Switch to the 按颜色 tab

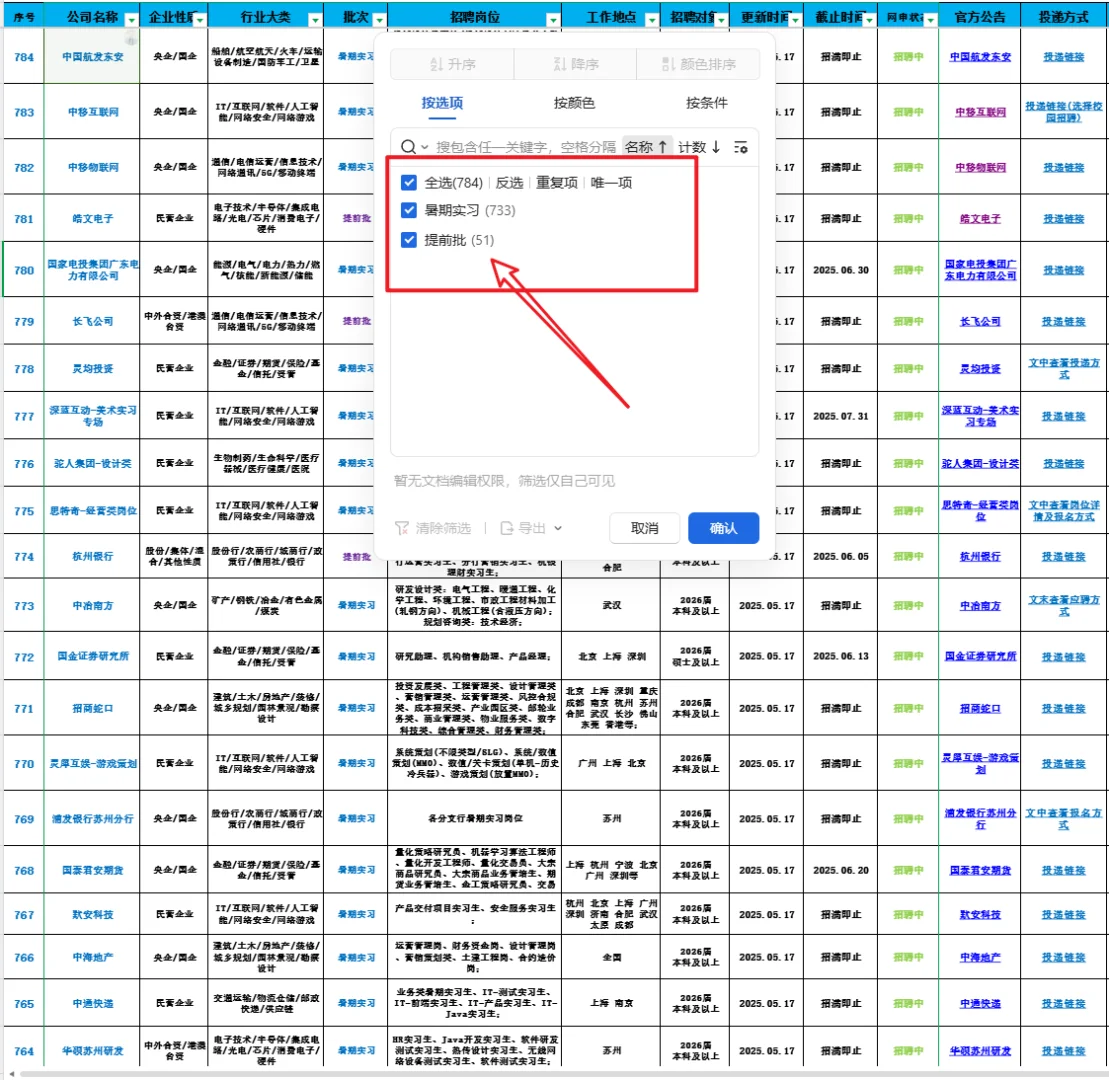(x=574, y=103)
